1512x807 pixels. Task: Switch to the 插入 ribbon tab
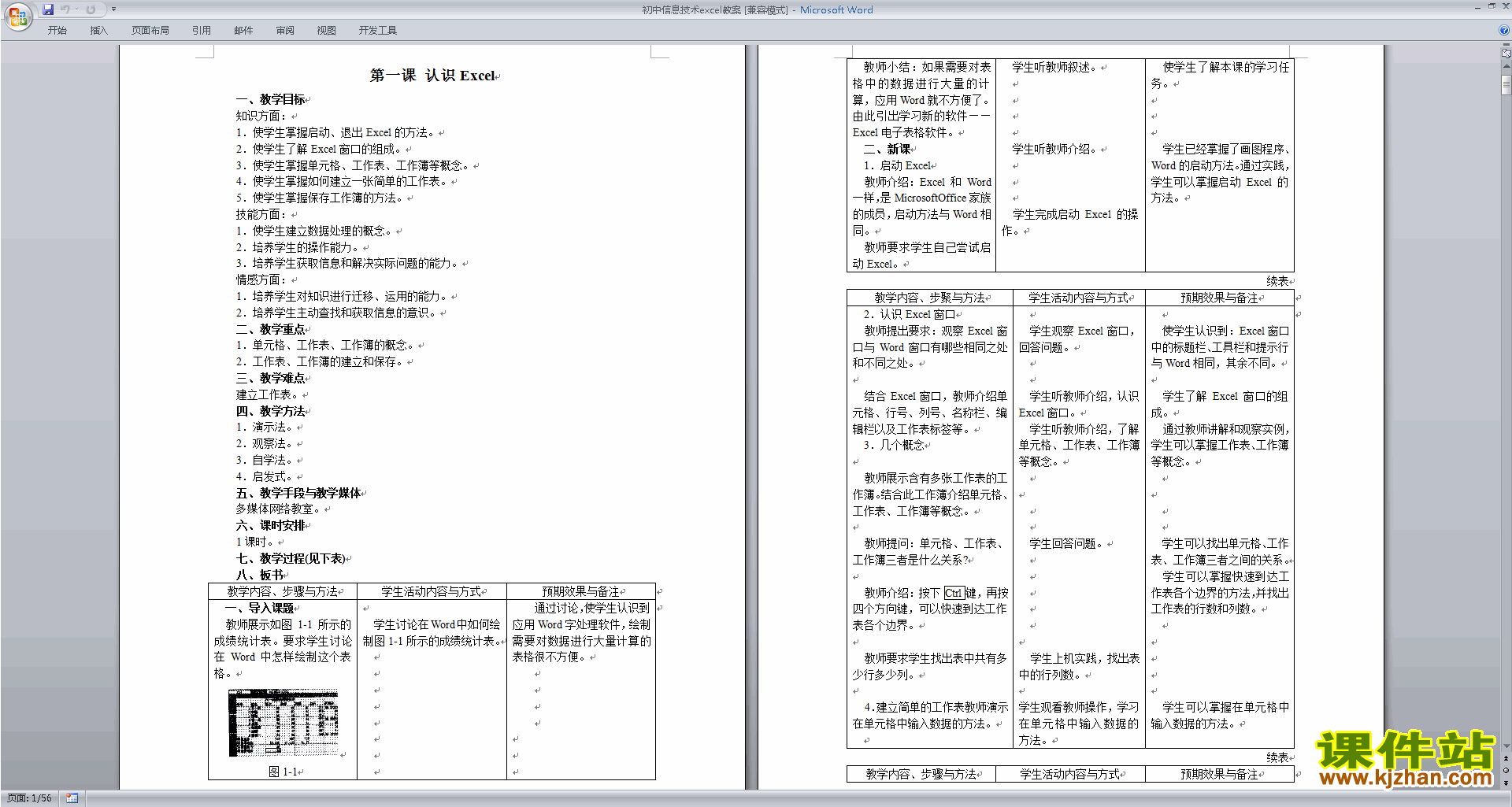(98, 31)
